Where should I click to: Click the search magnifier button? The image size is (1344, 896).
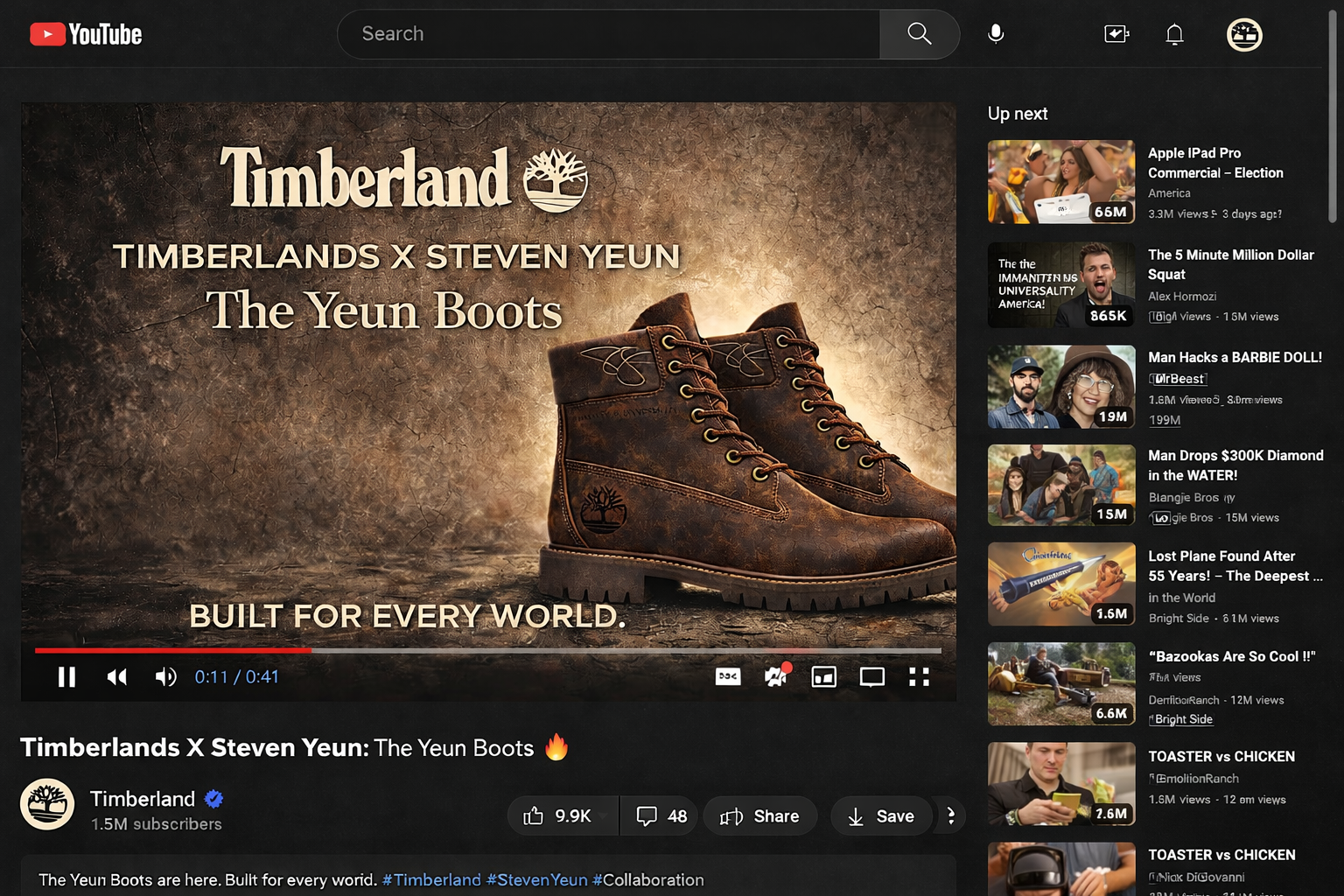click(919, 34)
